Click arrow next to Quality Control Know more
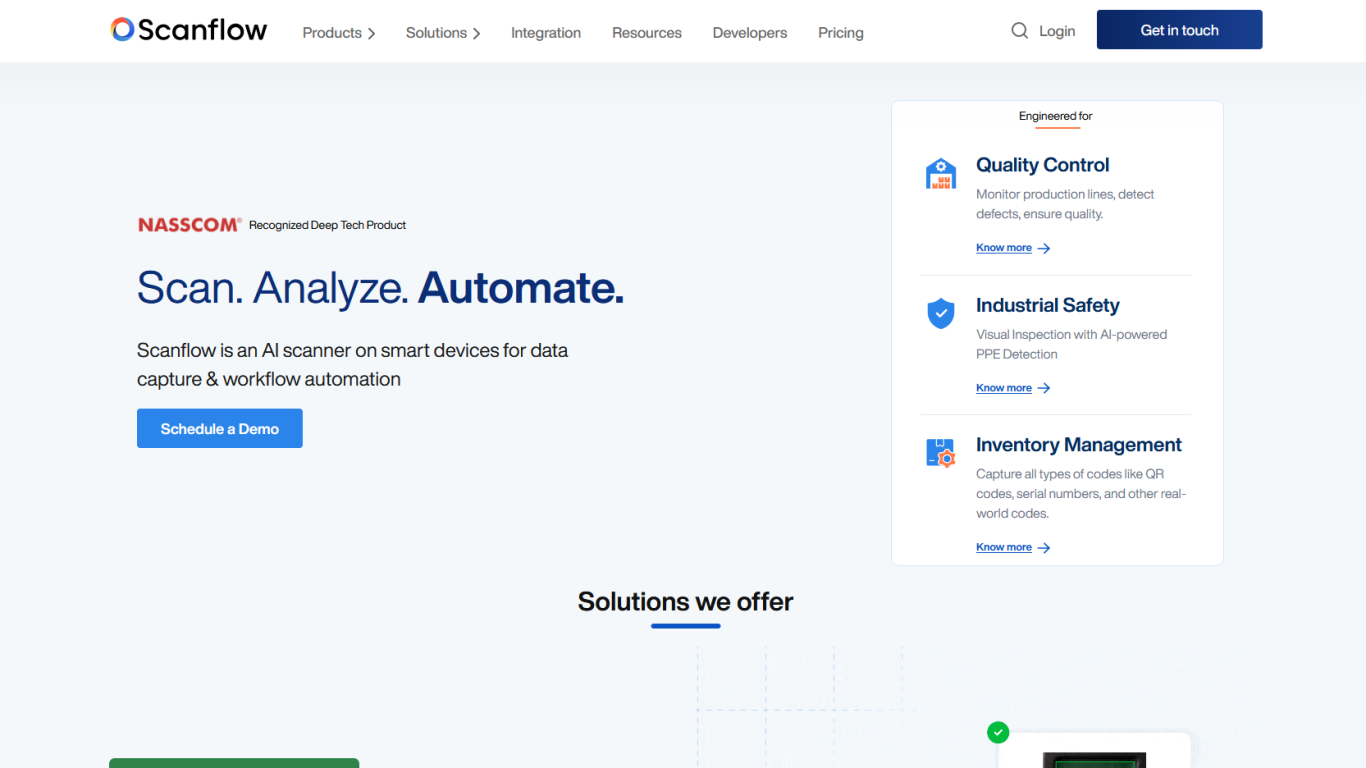Screen dimensions: 1366x768 (1044, 248)
